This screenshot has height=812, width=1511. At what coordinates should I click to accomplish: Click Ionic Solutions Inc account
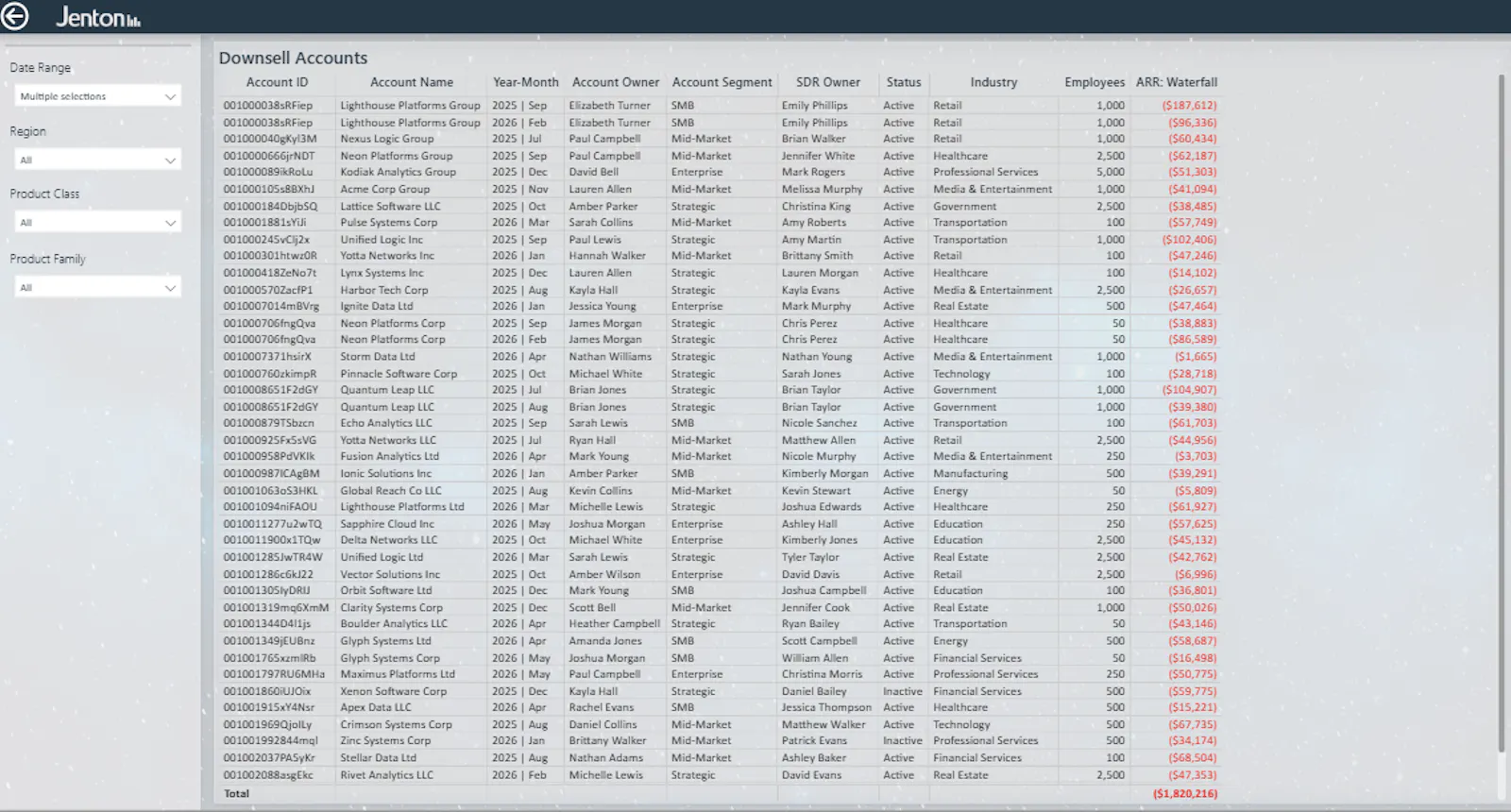coord(385,474)
